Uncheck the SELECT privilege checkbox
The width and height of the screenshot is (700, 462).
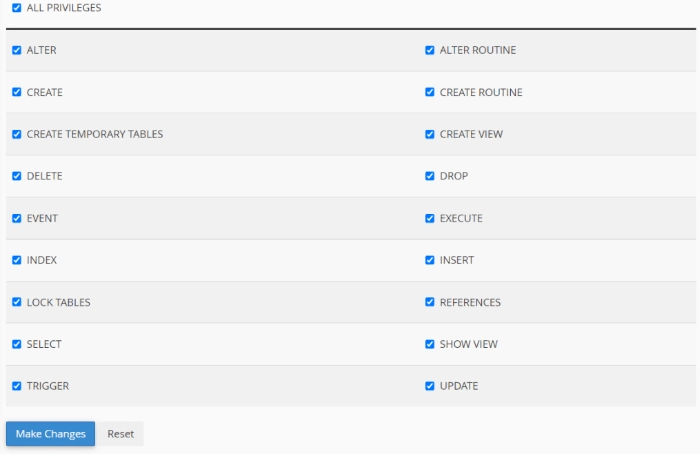coord(16,344)
